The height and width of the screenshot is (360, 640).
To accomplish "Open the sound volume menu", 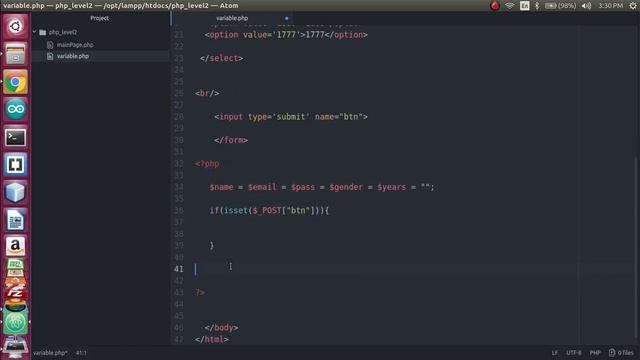I will (x=586, y=6).
